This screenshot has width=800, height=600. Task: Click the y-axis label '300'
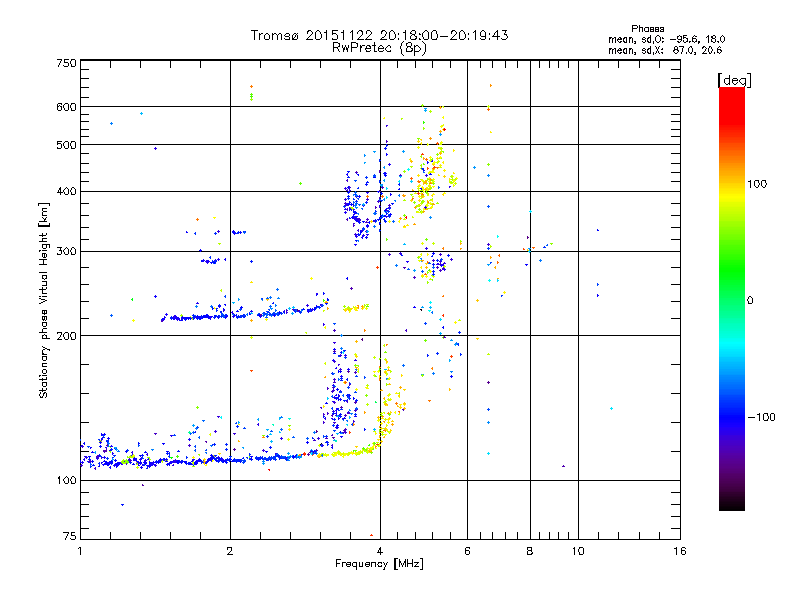point(67,252)
